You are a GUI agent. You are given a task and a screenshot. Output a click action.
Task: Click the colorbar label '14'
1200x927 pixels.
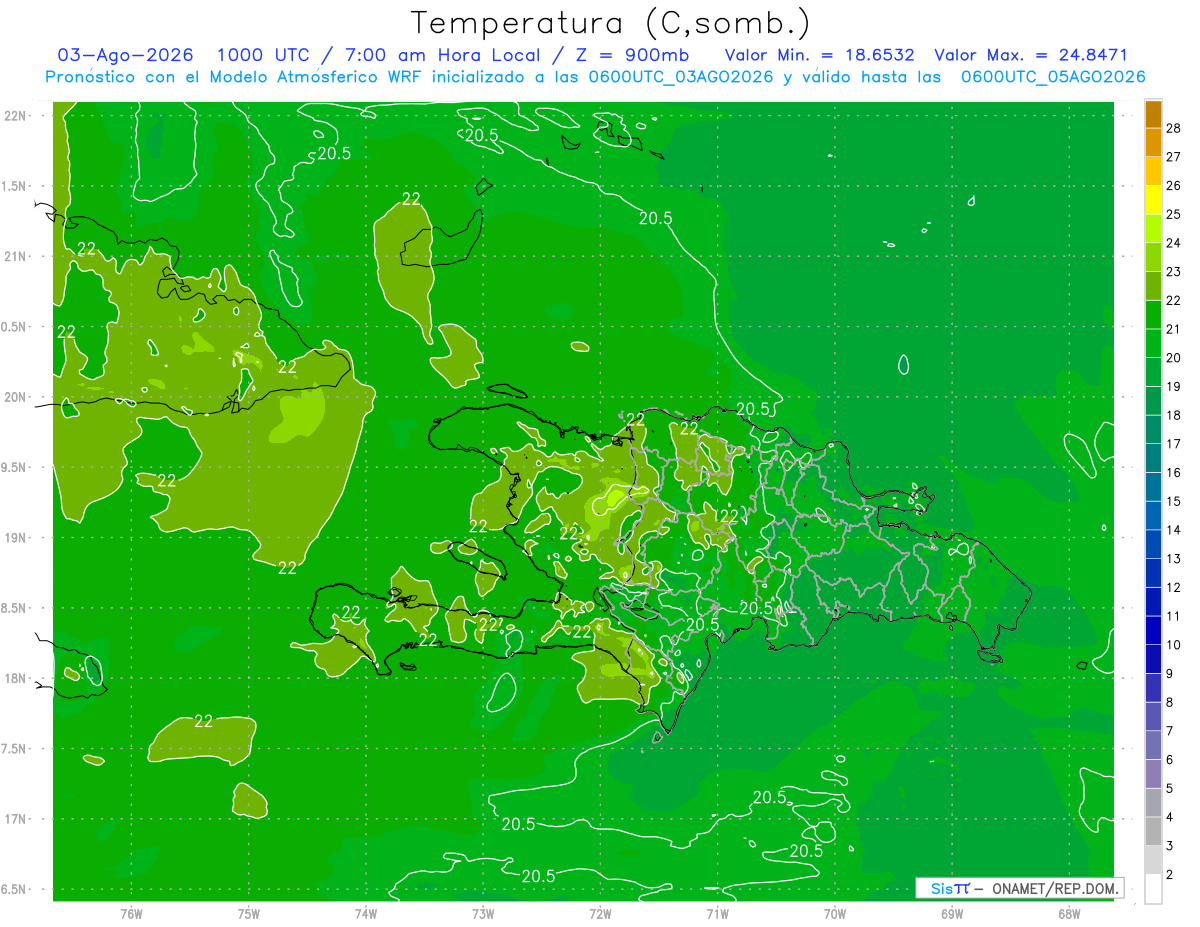tap(1174, 530)
